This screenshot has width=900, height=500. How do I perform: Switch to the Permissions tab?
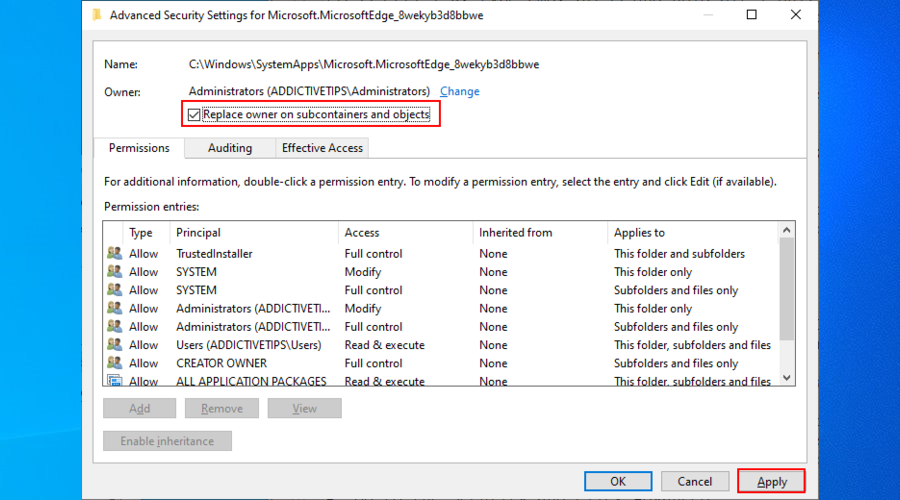[x=139, y=148]
